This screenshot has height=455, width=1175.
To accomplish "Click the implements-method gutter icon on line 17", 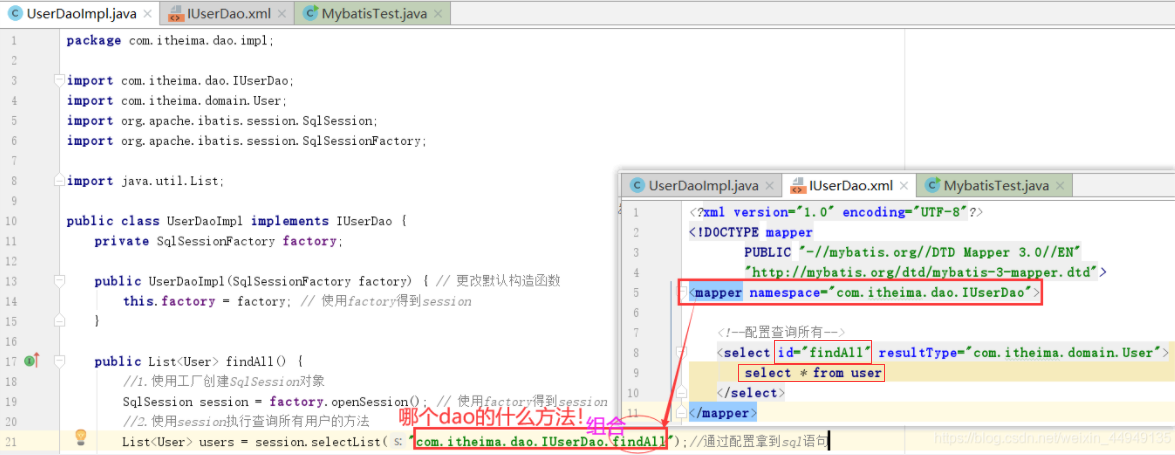I will pos(31,361).
